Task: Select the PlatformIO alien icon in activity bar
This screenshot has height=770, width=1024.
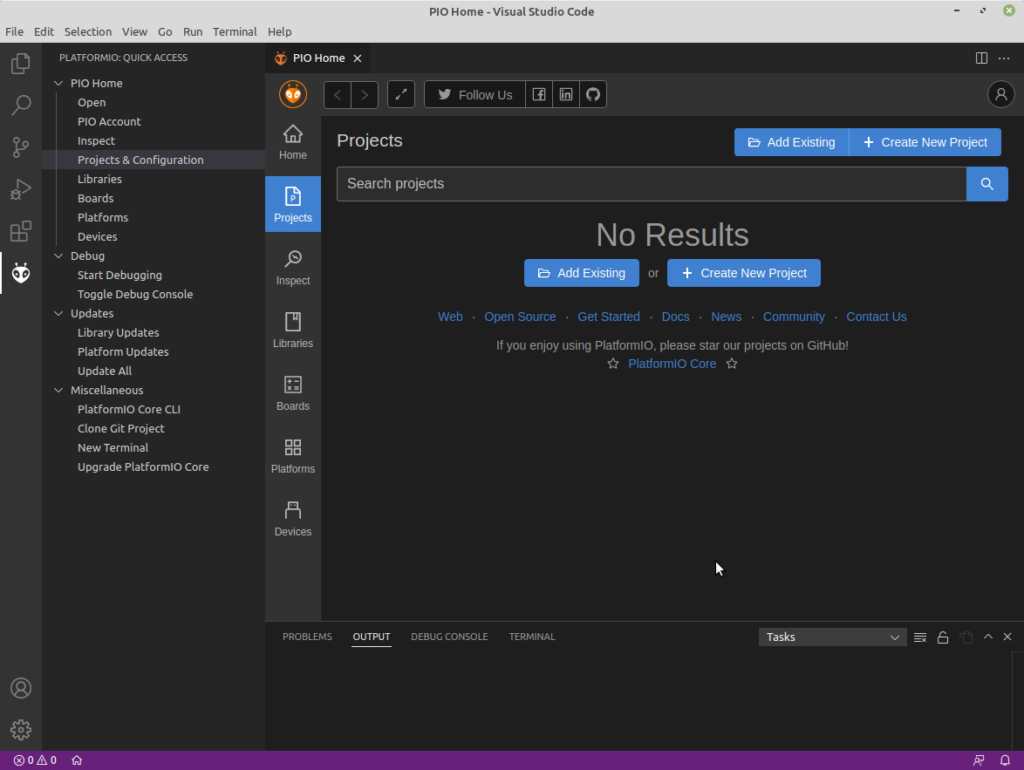Action: point(21,273)
